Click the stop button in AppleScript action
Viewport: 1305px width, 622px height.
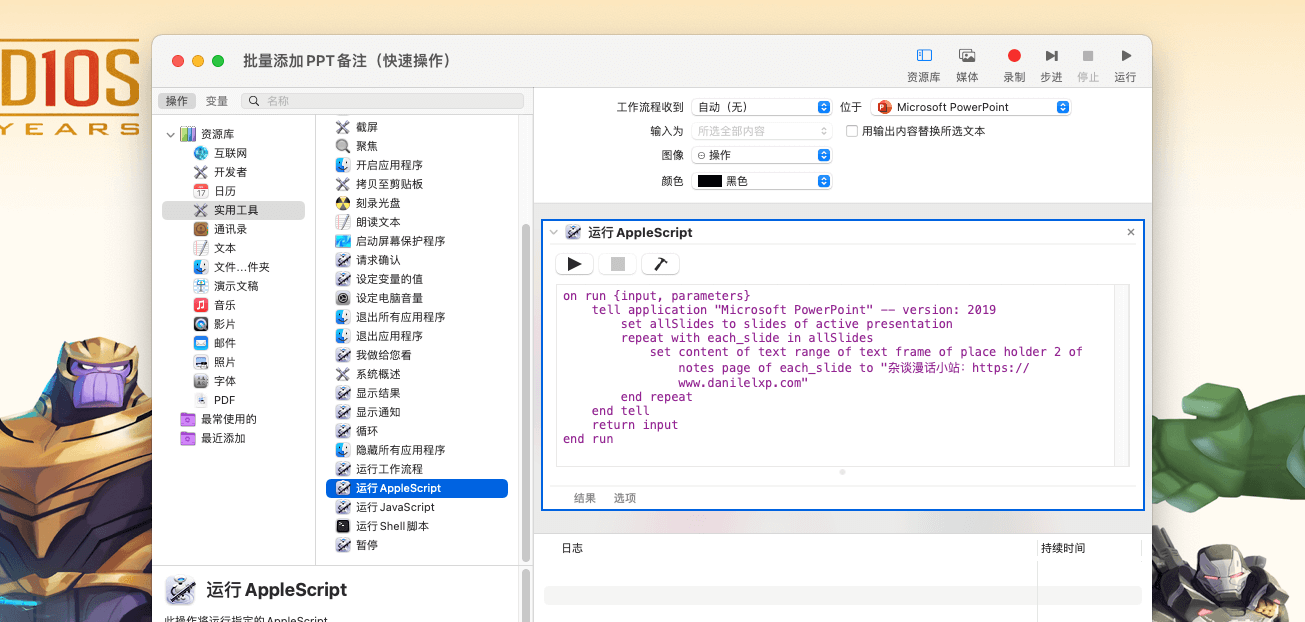click(617, 264)
